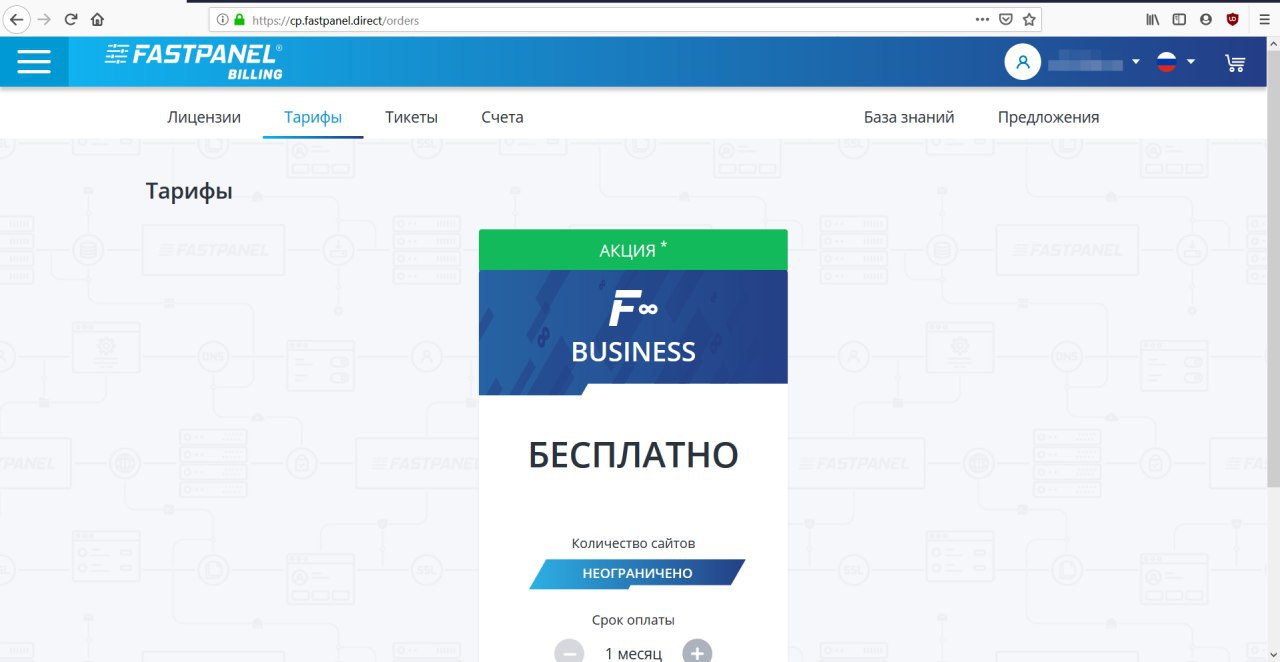Expand the language selector dropdown arrow
This screenshot has height=662, width=1280.
click(x=1190, y=62)
